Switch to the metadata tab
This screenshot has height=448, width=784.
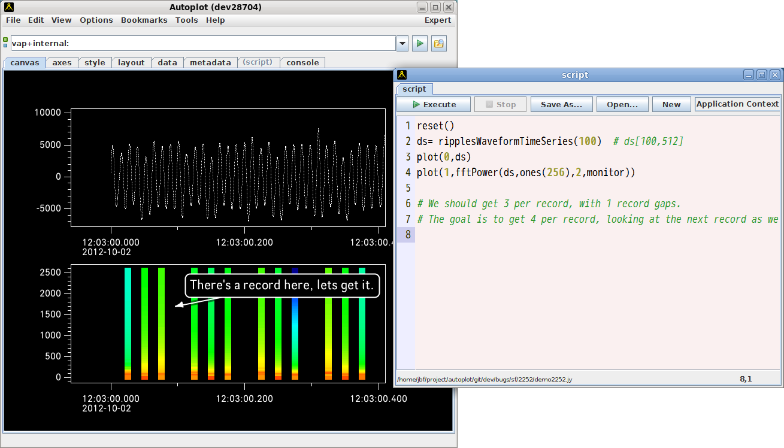[210, 62]
